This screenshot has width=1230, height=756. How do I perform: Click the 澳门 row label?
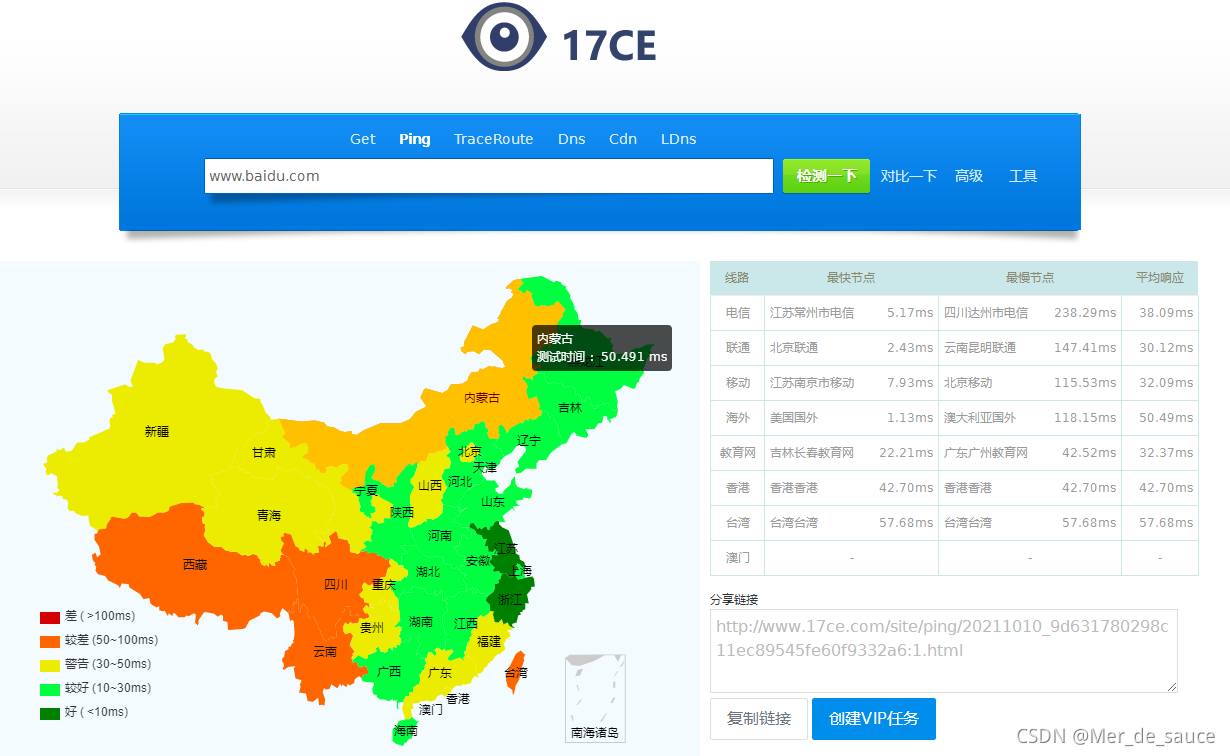point(738,557)
